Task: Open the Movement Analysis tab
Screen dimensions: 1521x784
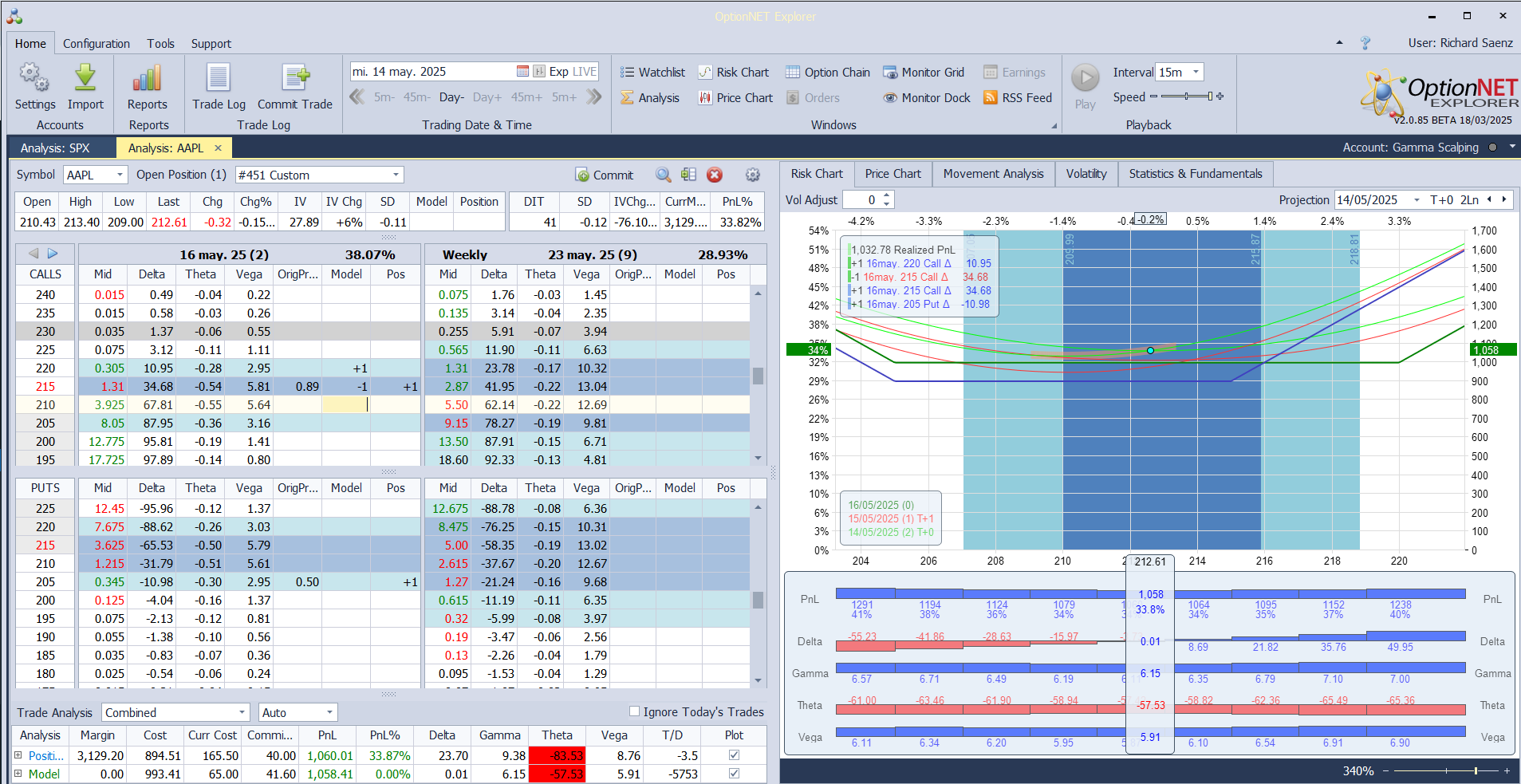Action: coord(993,174)
